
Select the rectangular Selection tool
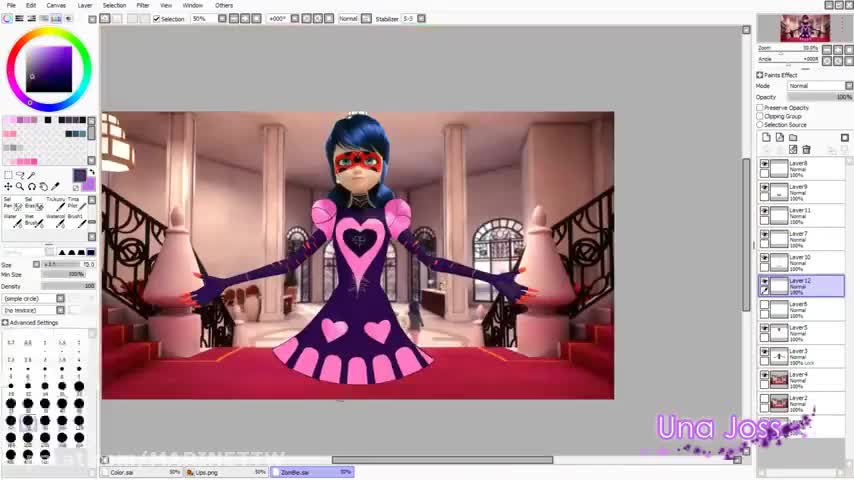tap(8, 176)
